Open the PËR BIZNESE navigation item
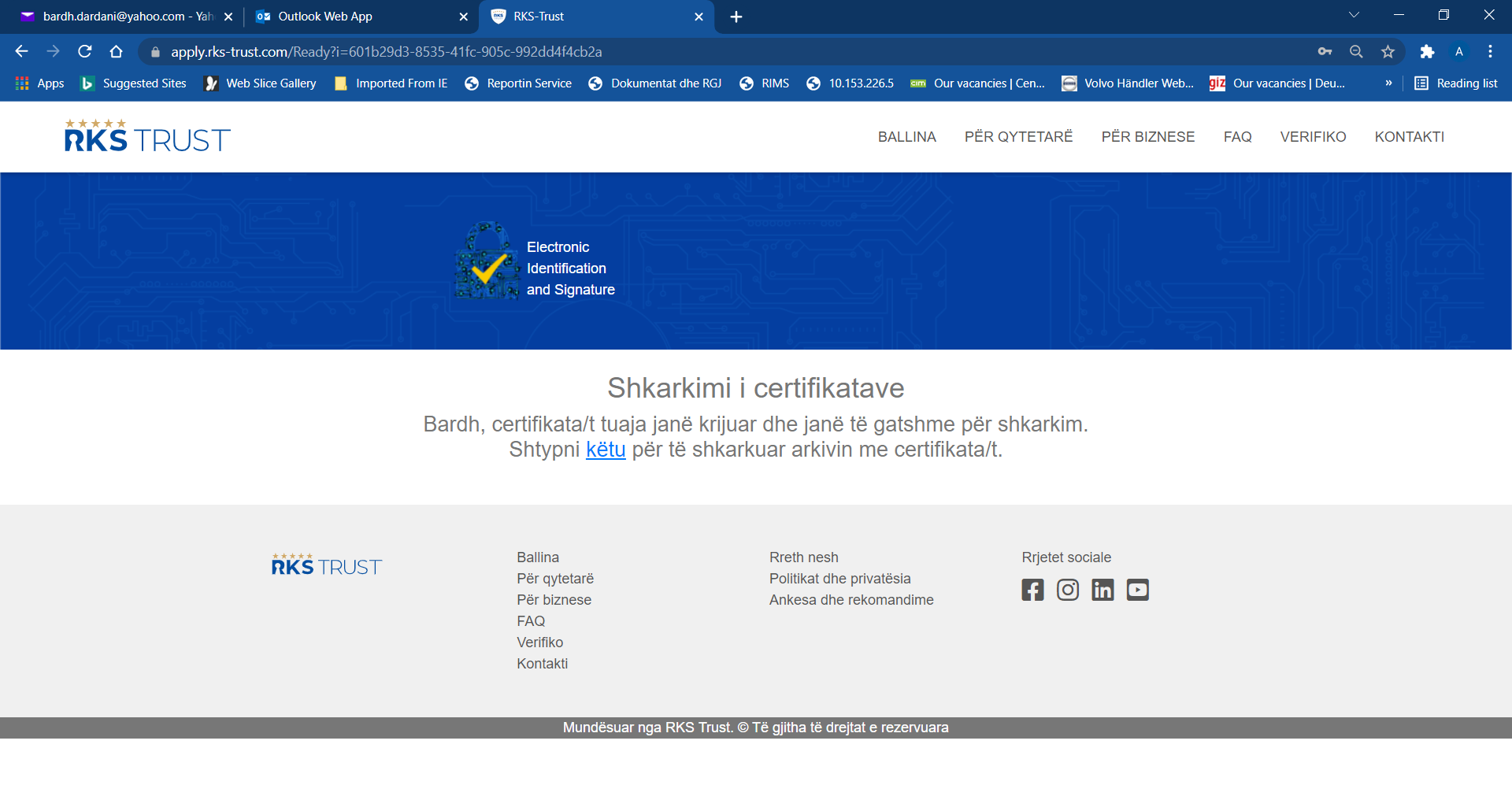 point(1147,137)
